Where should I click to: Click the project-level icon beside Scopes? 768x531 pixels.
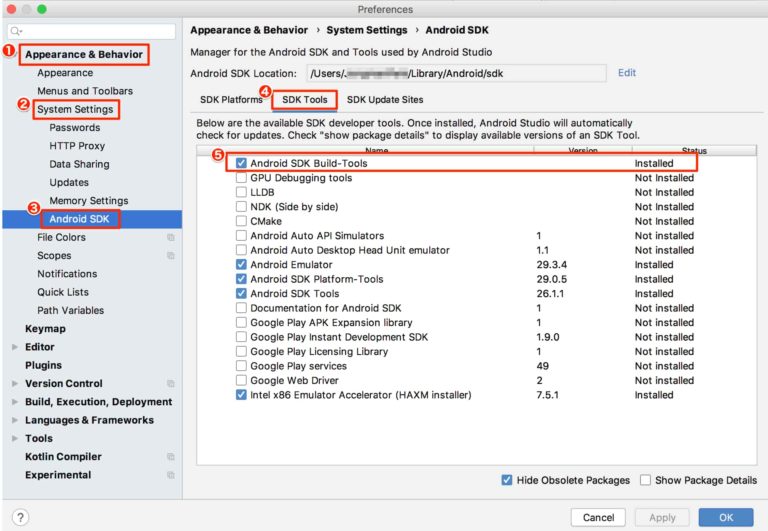point(170,256)
